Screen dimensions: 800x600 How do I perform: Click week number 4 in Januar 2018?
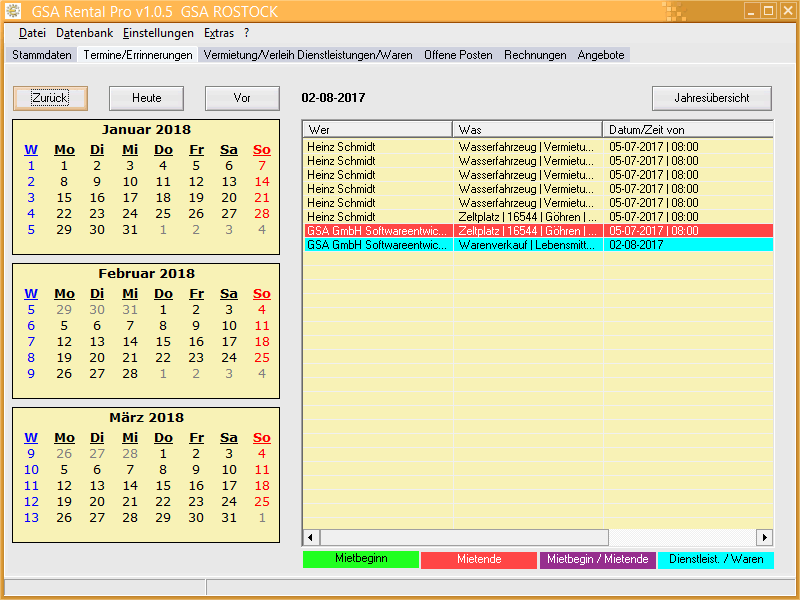tap(31, 214)
